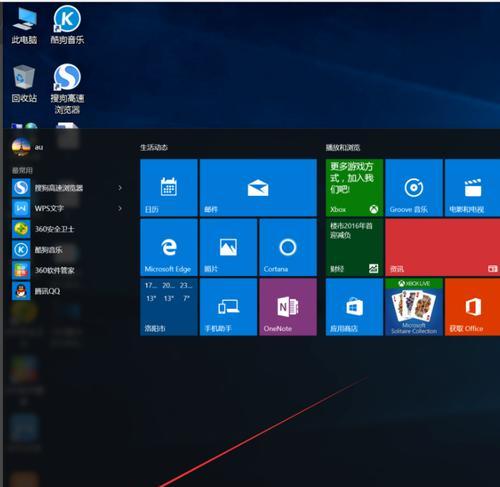Open the 邮件 mail tile
Viewport: 500px width, 487px height.
pyautogui.click(x=258, y=188)
